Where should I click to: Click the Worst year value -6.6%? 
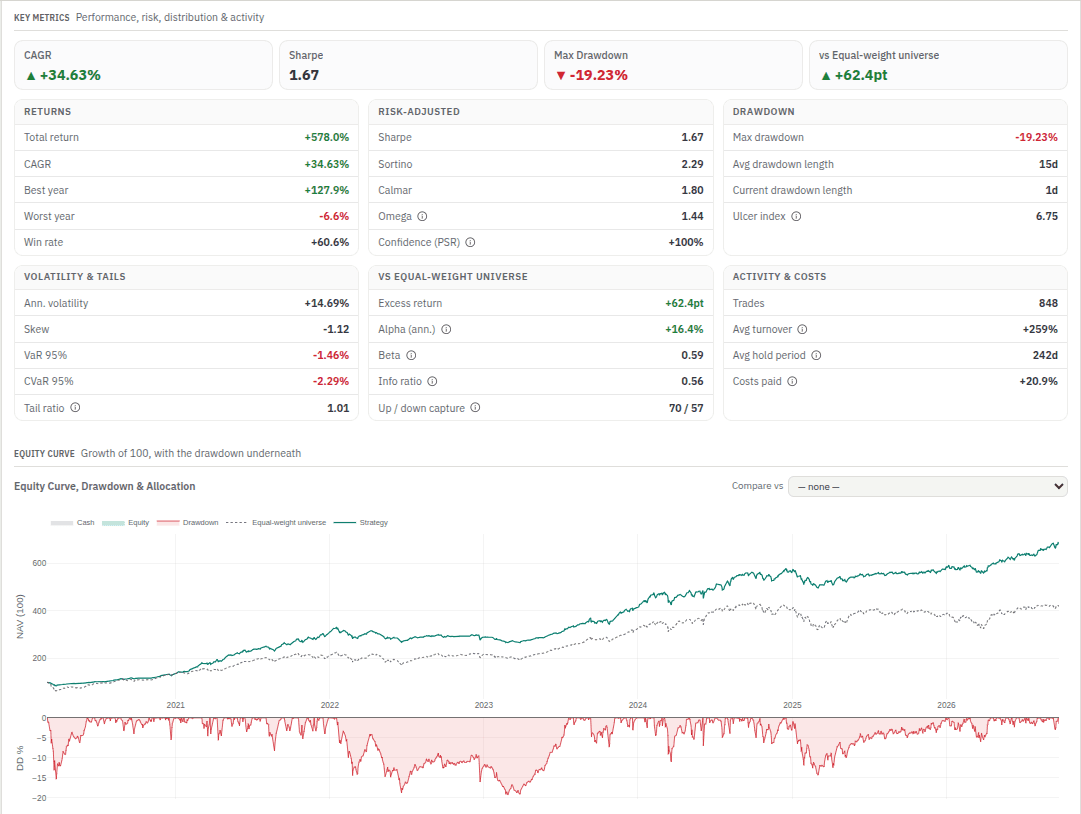(x=334, y=216)
